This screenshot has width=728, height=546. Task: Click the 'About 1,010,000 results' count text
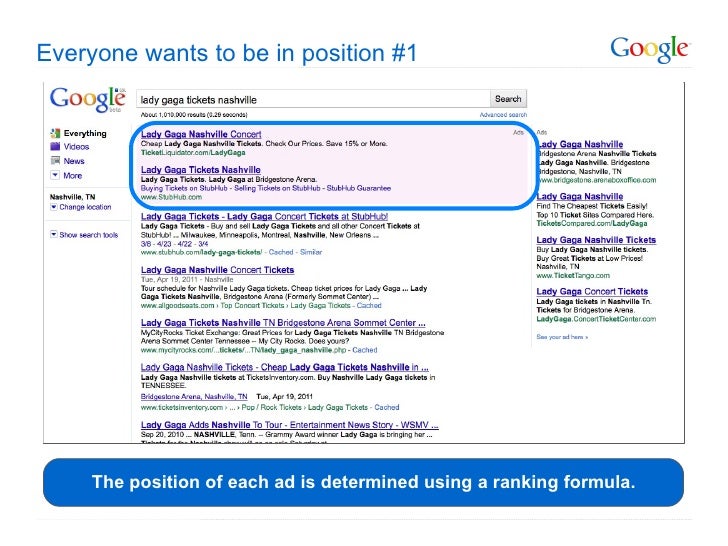[x=194, y=115]
